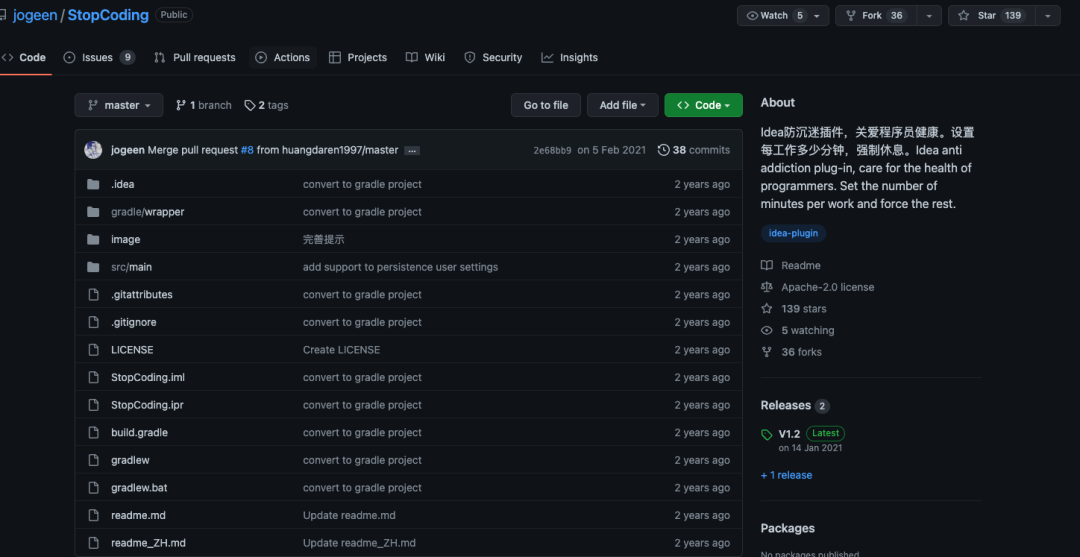1080x557 pixels.
Task: Open the green Code dropdown
Action: (x=703, y=105)
